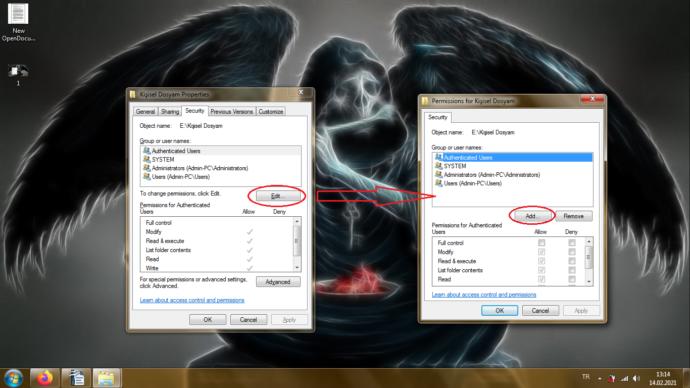Select SYSTEM in Properties window list
The image size is (690, 388).
[x=221, y=159]
